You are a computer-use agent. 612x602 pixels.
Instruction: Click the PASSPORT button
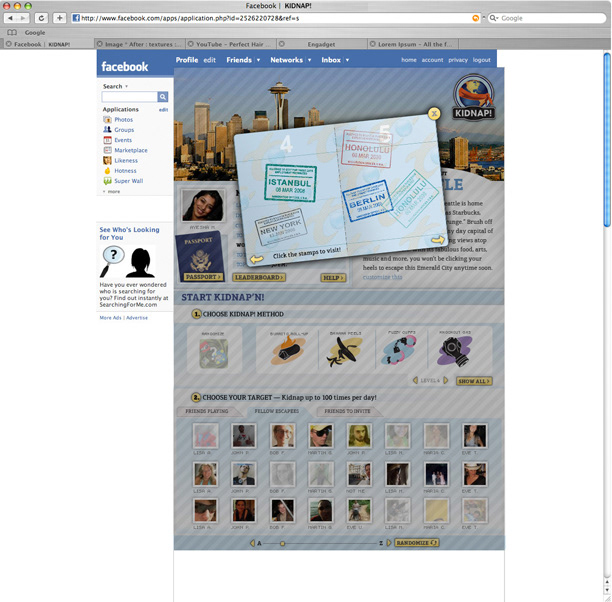(203, 277)
